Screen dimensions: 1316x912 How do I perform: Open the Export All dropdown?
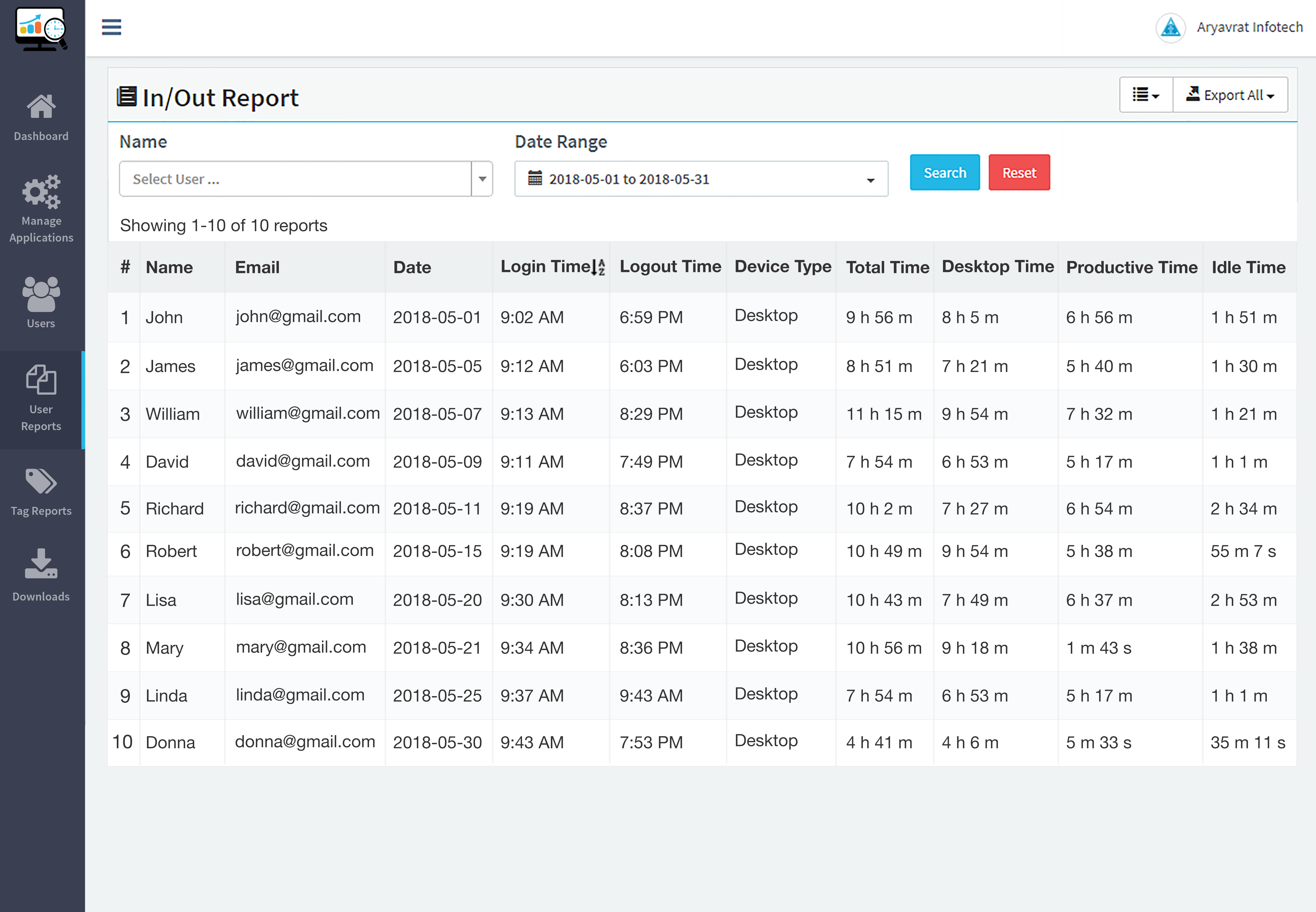[1230, 94]
